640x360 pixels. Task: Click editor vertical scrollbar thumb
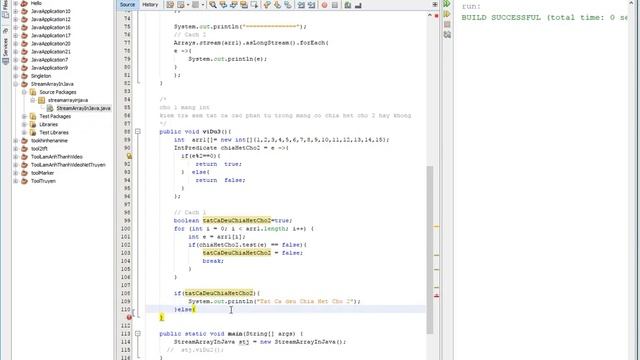pyautogui.click(x=430, y=249)
